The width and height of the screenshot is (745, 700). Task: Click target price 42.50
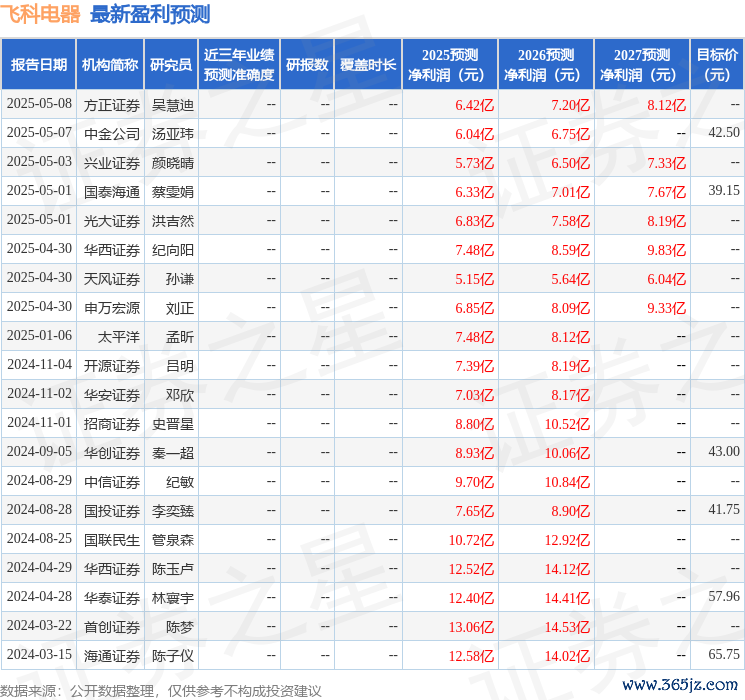click(x=724, y=133)
